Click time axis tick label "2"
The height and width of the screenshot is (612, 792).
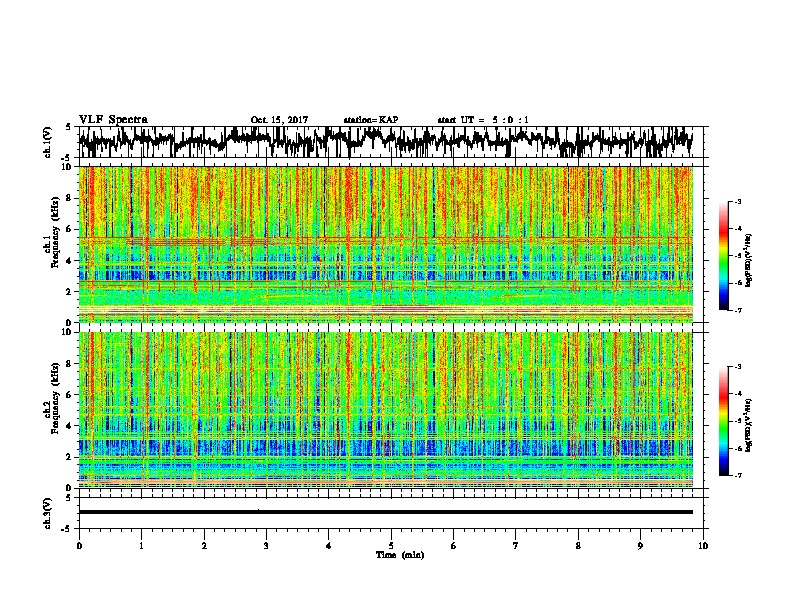pos(204,546)
